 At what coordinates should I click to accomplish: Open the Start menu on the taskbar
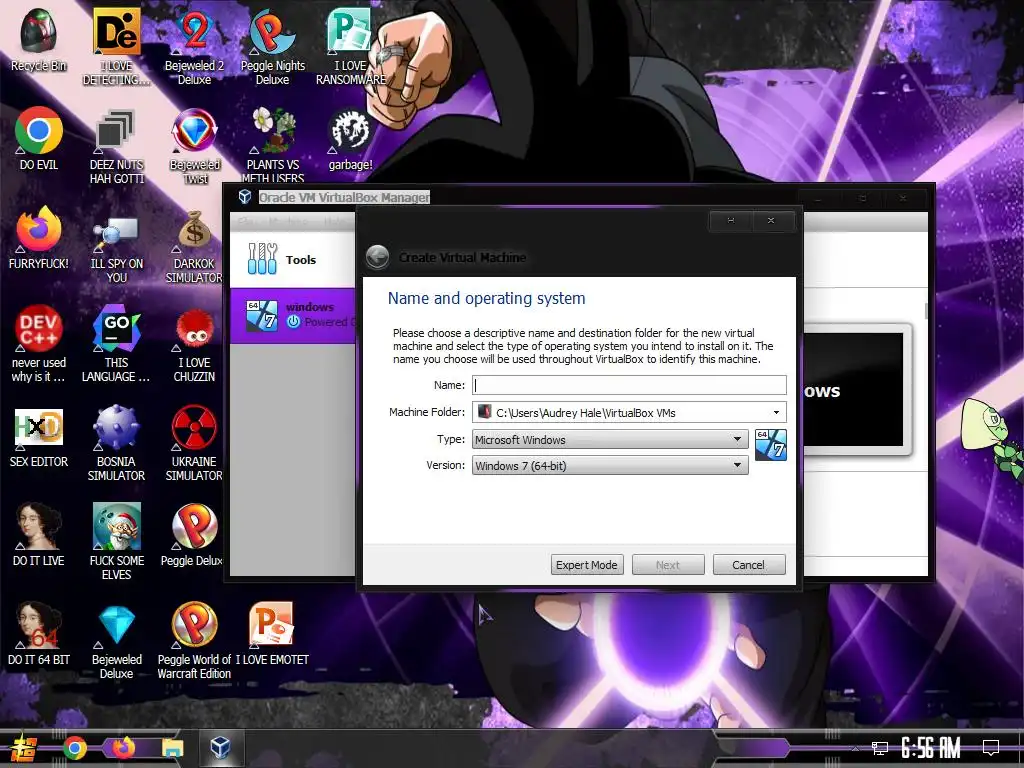[x=25, y=748]
